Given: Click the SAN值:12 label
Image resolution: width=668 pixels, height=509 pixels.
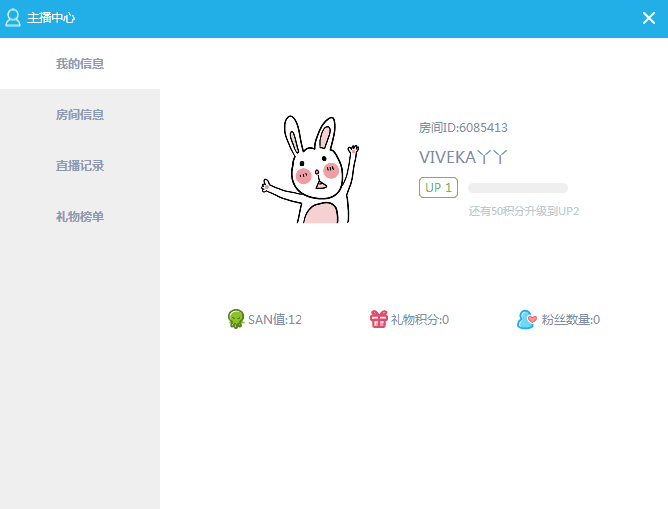Looking at the screenshot, I should 275,319.
